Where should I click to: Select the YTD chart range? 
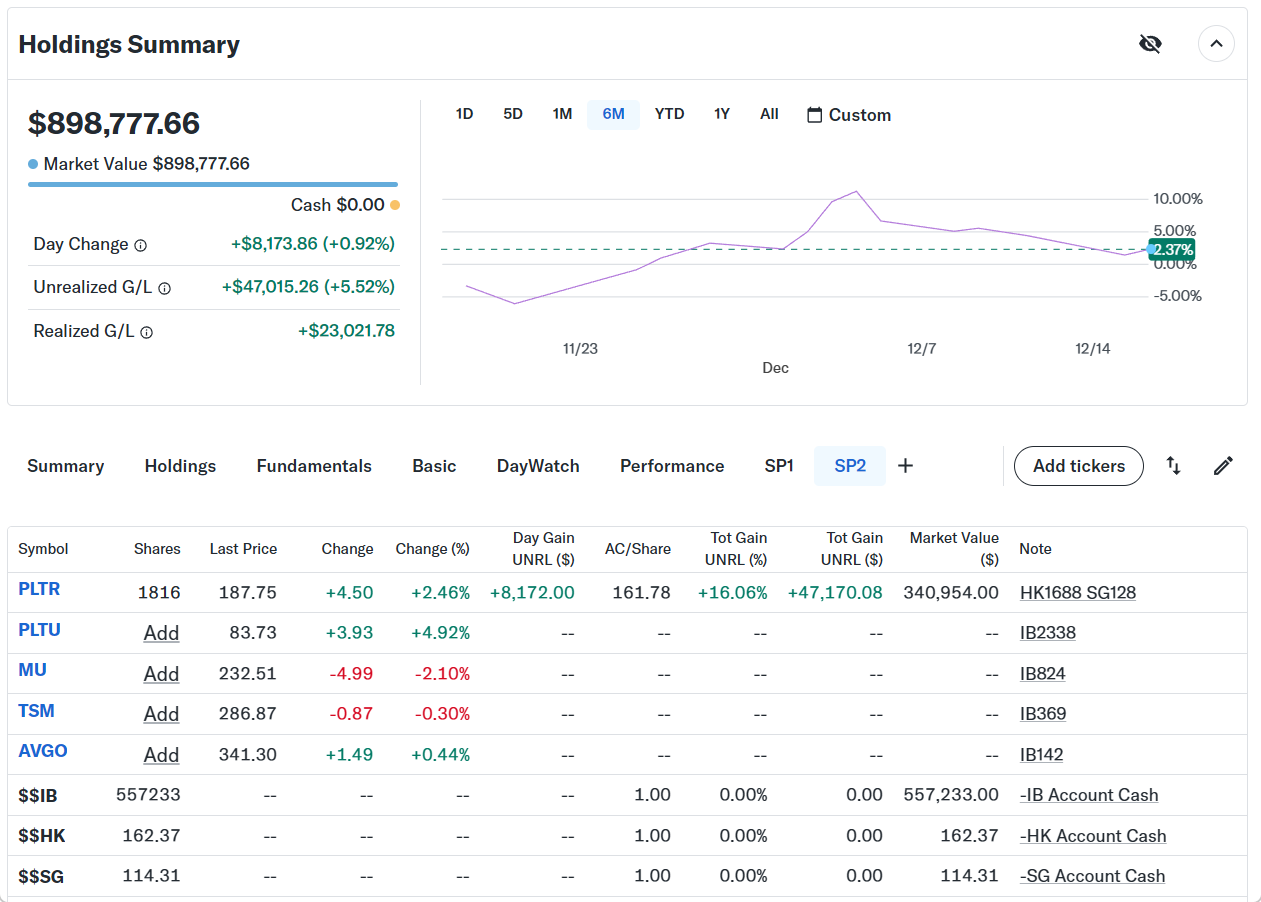(669, 114)
